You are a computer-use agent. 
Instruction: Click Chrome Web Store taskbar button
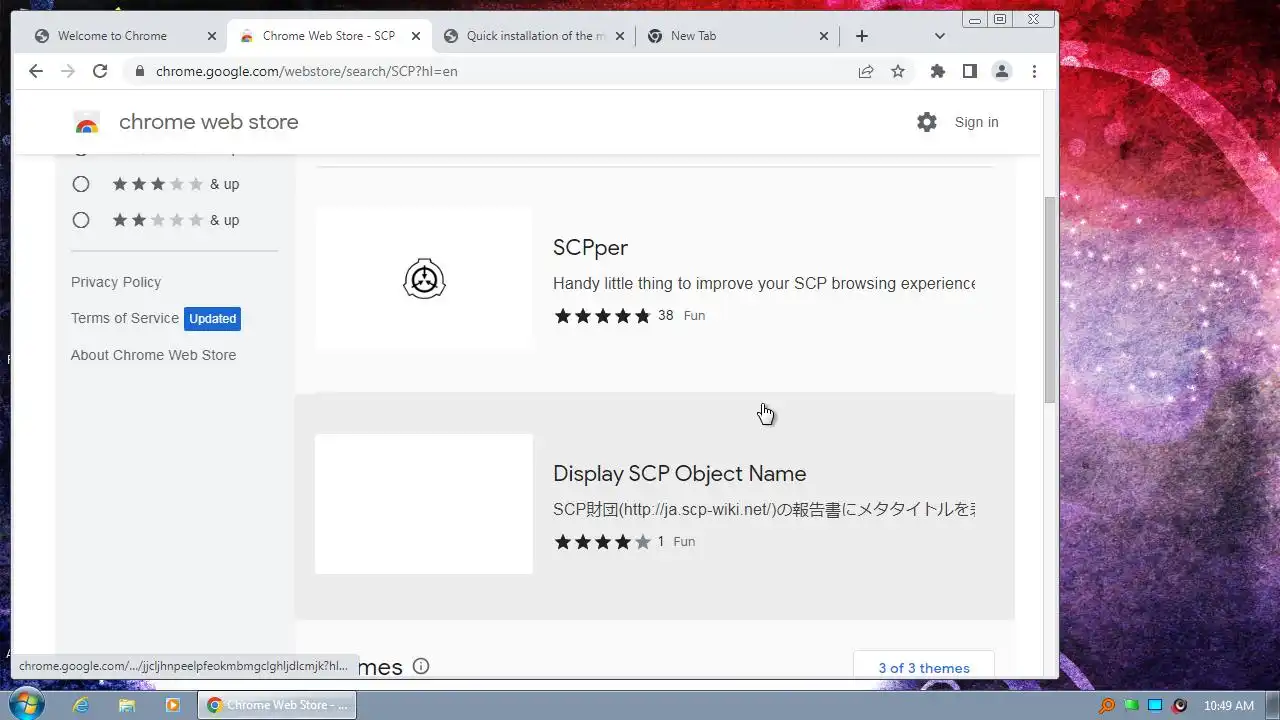(x=277, y=705)
